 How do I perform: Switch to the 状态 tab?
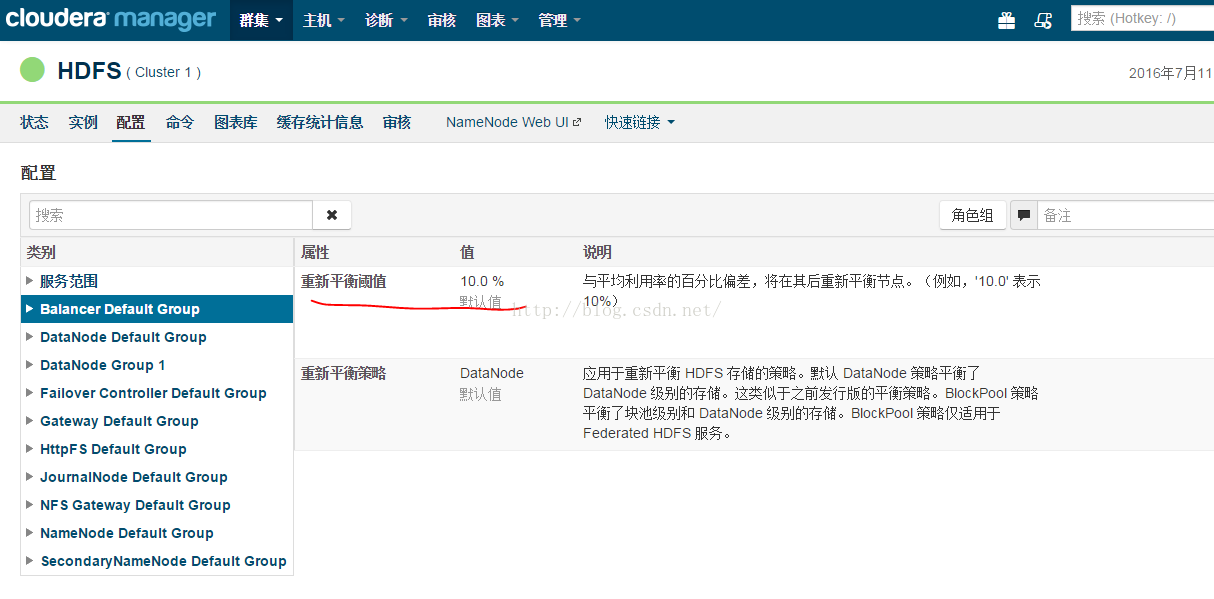(34, 122)
